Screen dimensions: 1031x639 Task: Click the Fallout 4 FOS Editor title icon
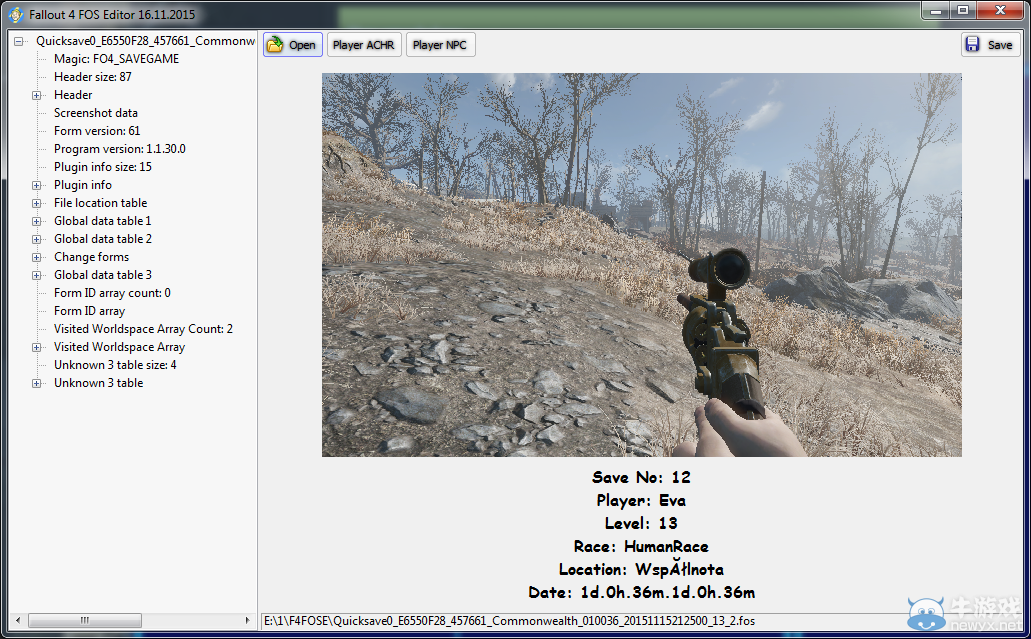pyautogui.click(x=16, y=14)
